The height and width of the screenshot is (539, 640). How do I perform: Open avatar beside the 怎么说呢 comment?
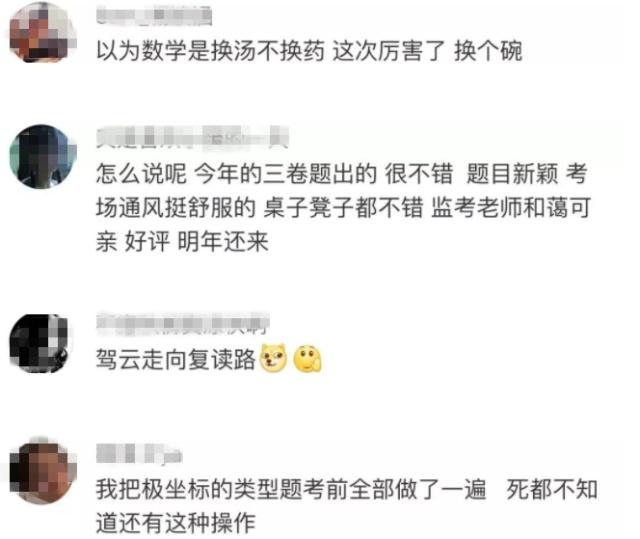pyautogui.click(x=43, y=157)
